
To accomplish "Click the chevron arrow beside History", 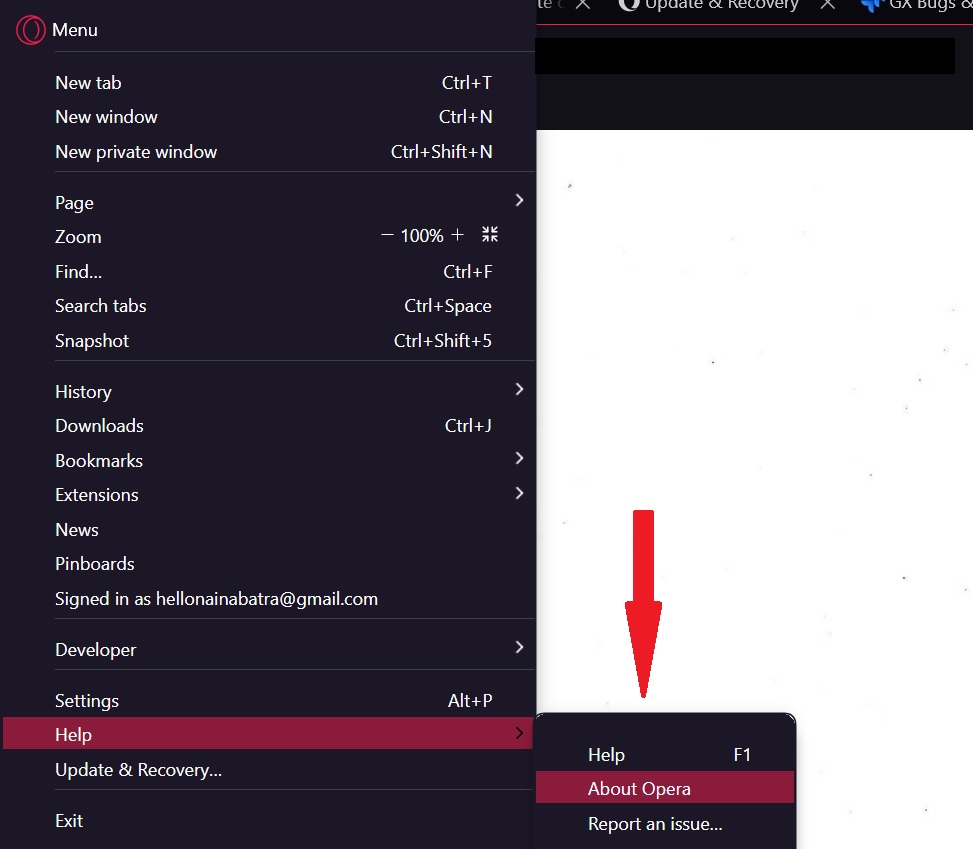I will [x=519, y=389].
